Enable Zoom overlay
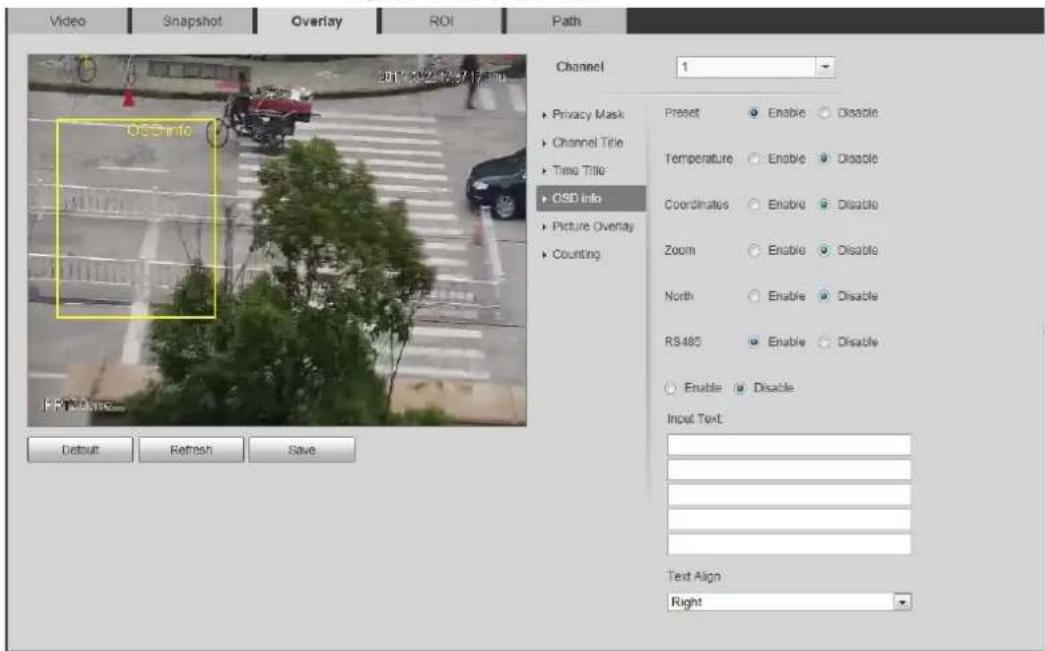This screenshot has height=651, width=1045. (754, 251)
